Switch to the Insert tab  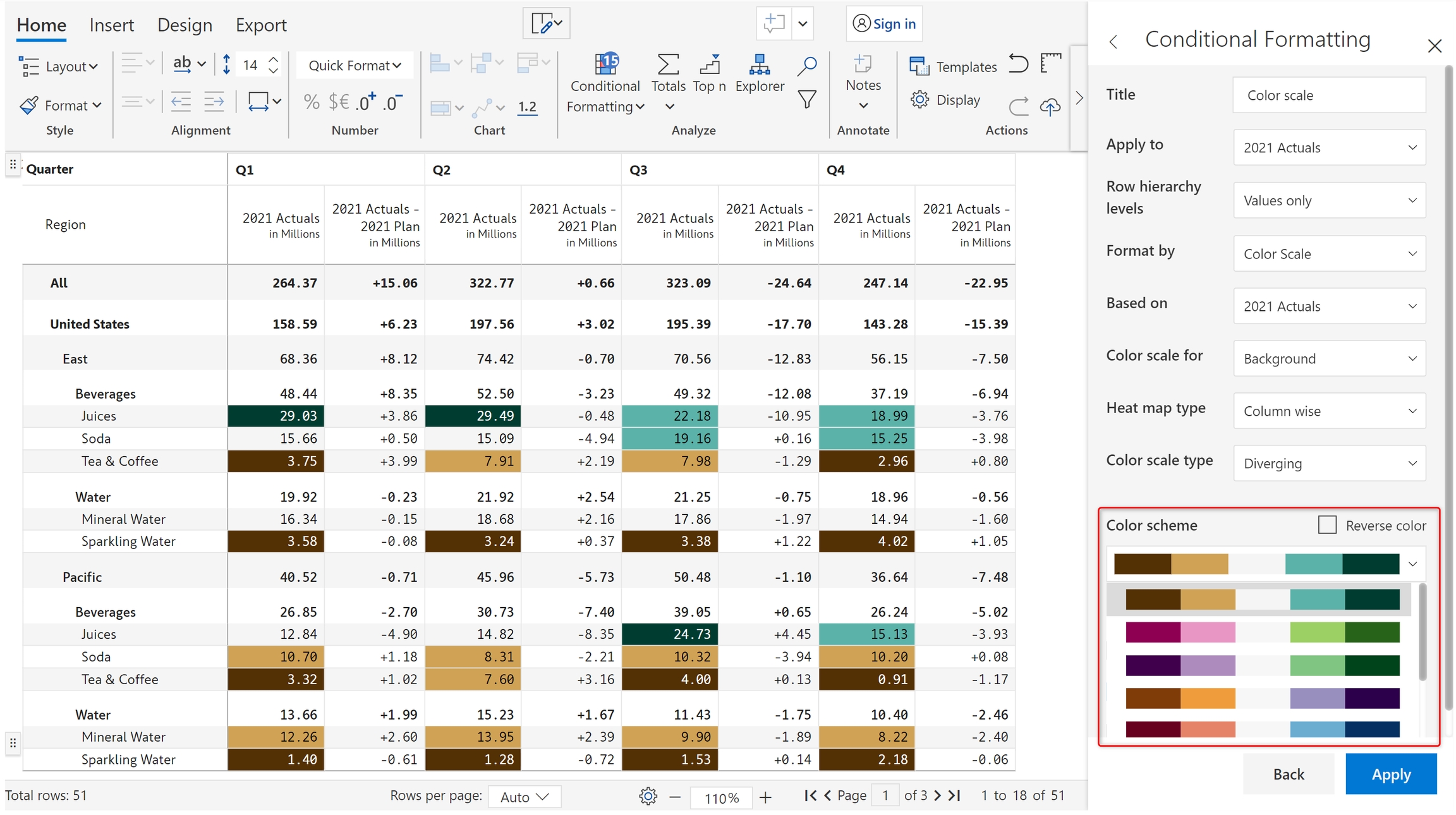point(112,25)
